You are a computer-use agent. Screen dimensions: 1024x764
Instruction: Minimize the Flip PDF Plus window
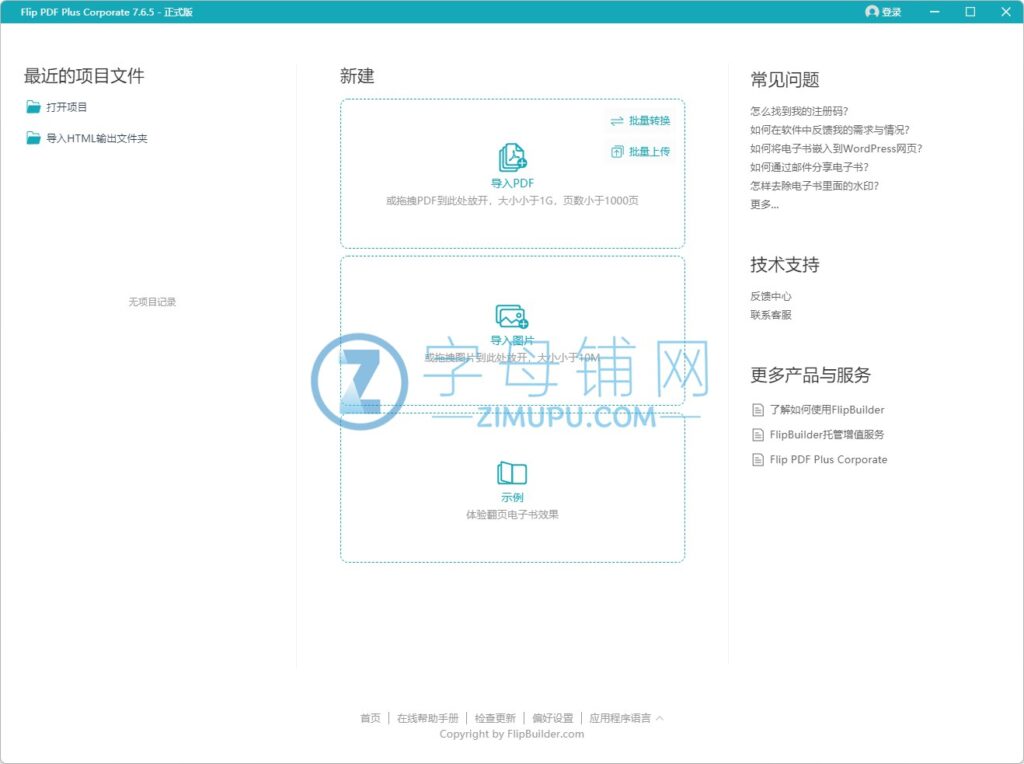coord(935,12)
